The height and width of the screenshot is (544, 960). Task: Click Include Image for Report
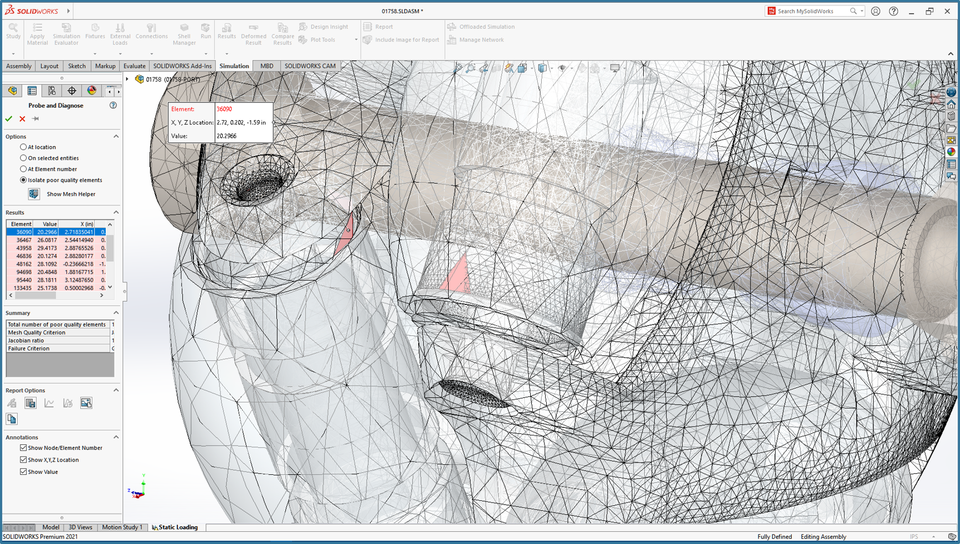pos(401,40)
